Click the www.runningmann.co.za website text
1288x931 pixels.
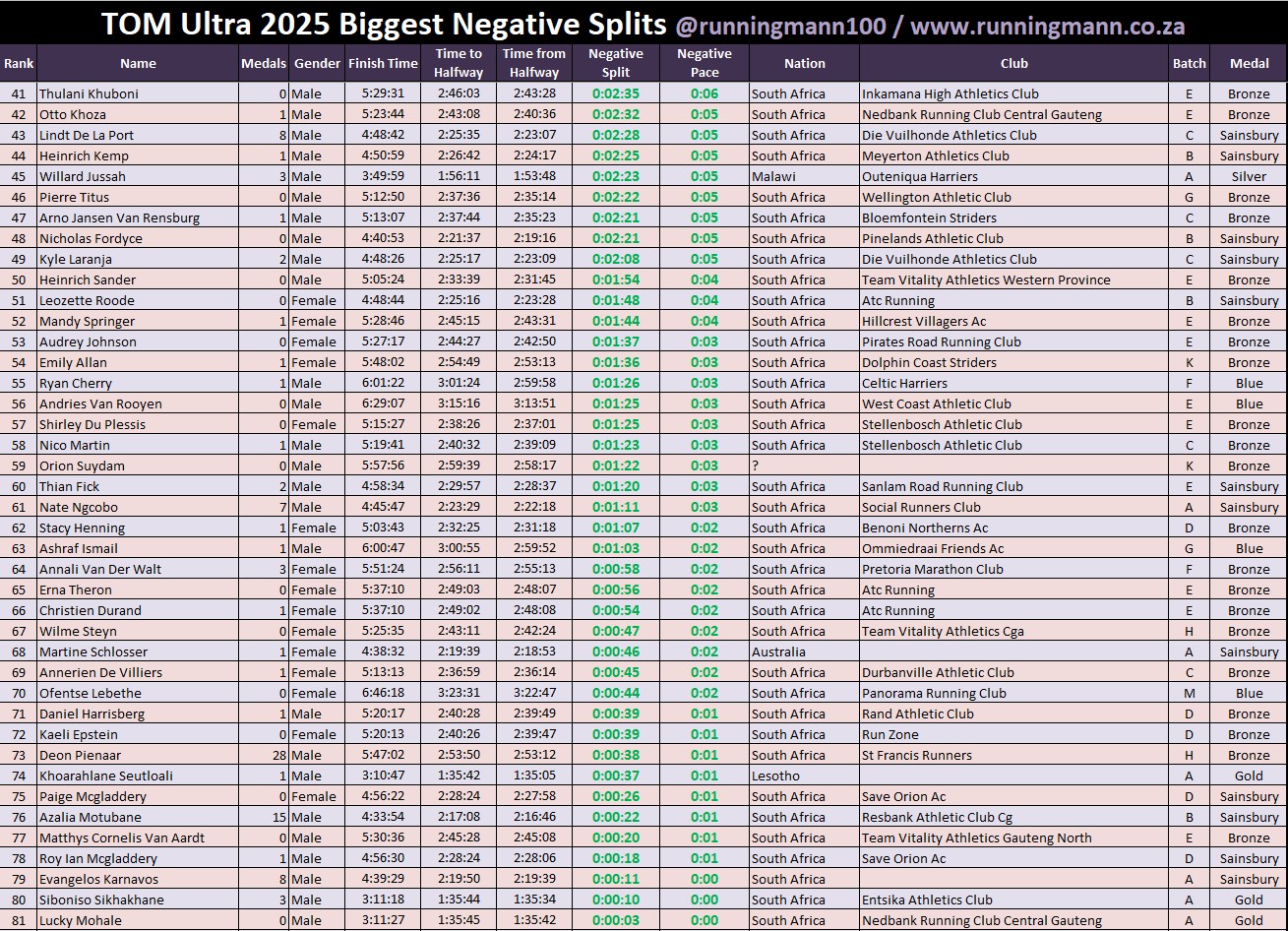[1049, 26]
